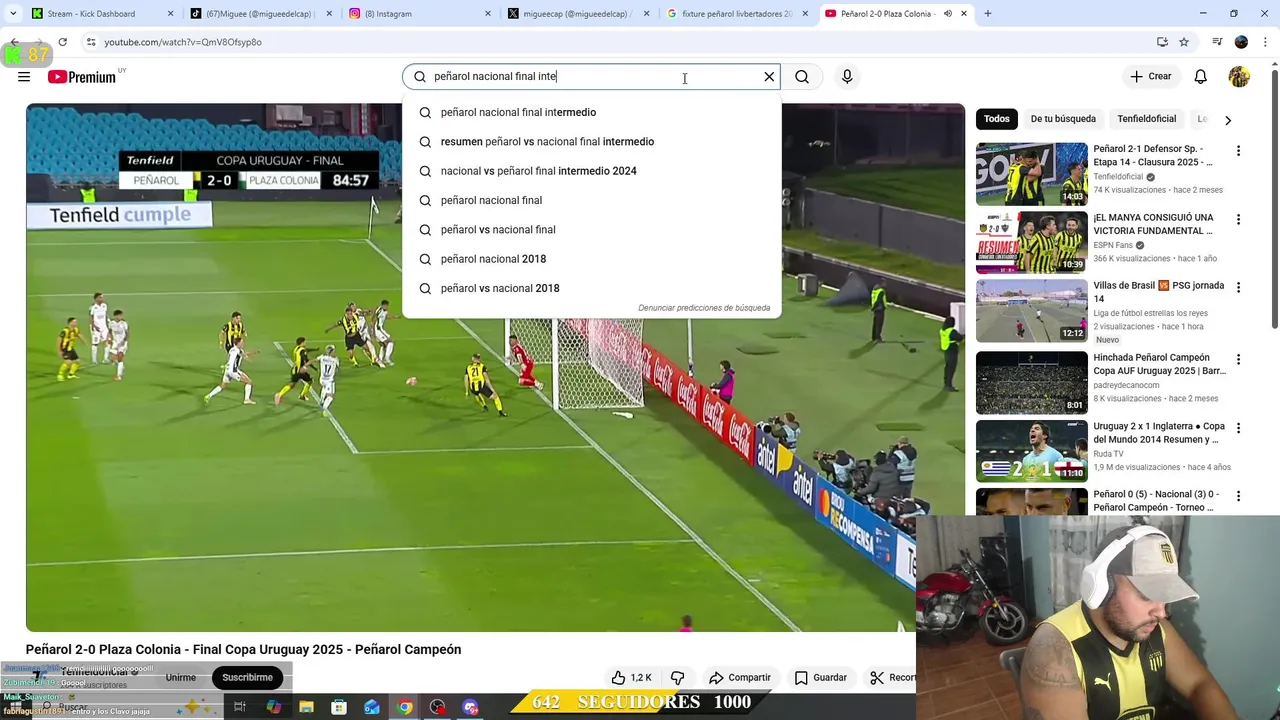
Task: Share the video via Compartir
Action: [x=739, y=677]
